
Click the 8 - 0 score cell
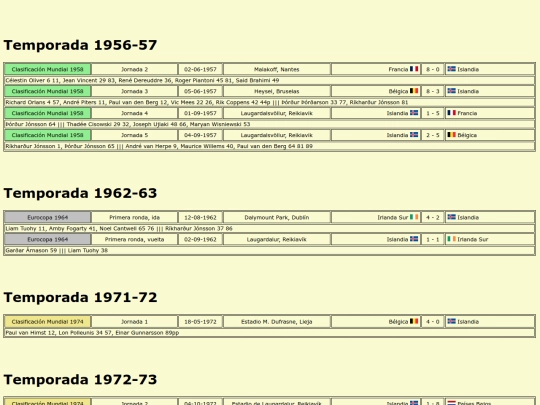(x=433, y=69)
